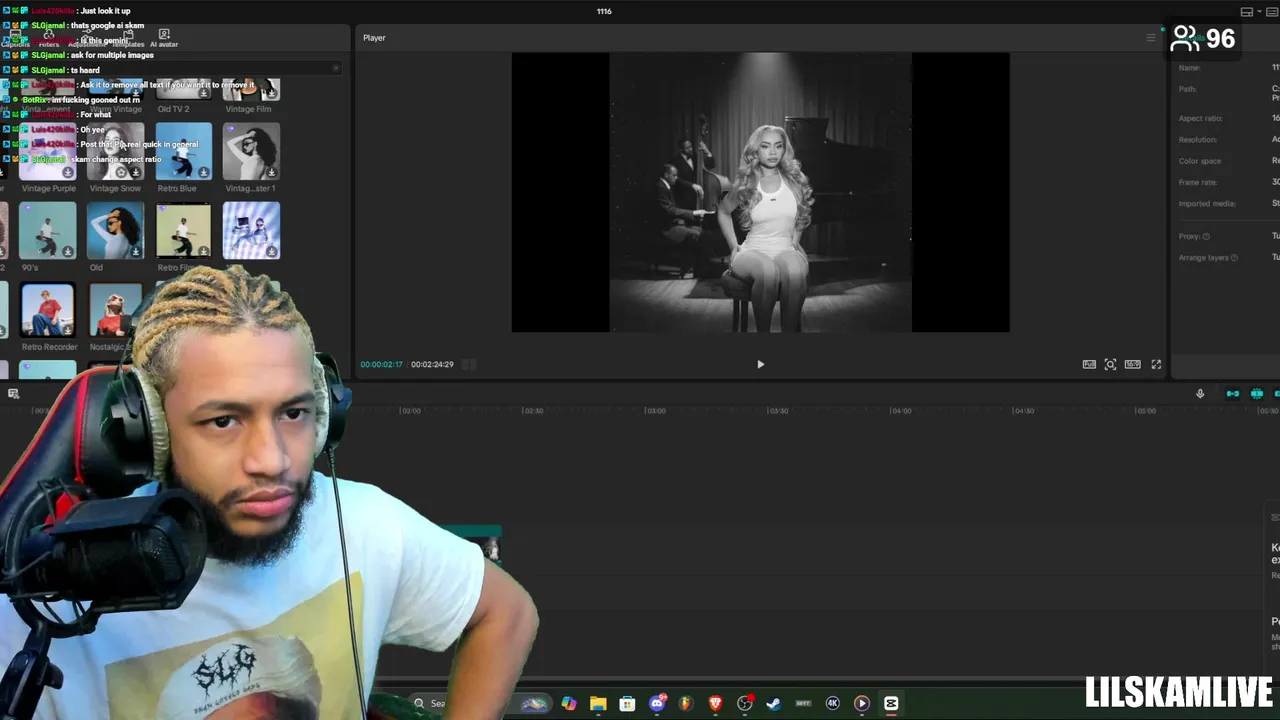Click the microphone record voiceover icon

1200,393
